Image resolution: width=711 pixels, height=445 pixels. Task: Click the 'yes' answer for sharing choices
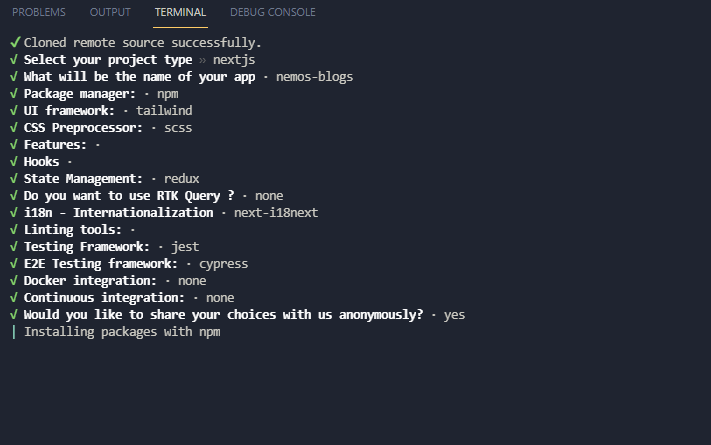tap(454, 315)
